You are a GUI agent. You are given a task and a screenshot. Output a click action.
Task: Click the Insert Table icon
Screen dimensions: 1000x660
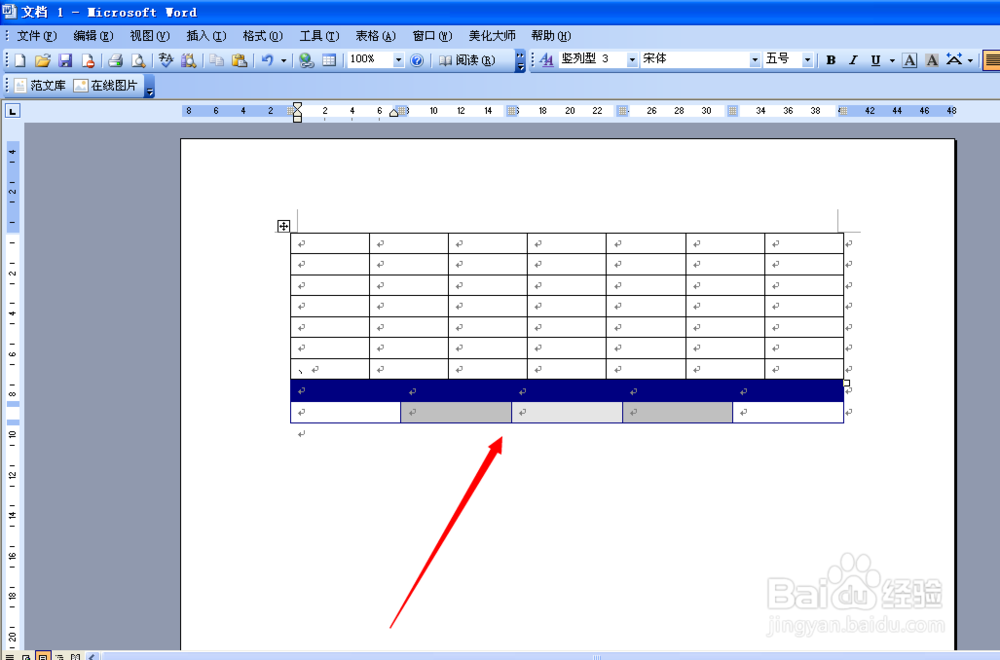point(329,61)
